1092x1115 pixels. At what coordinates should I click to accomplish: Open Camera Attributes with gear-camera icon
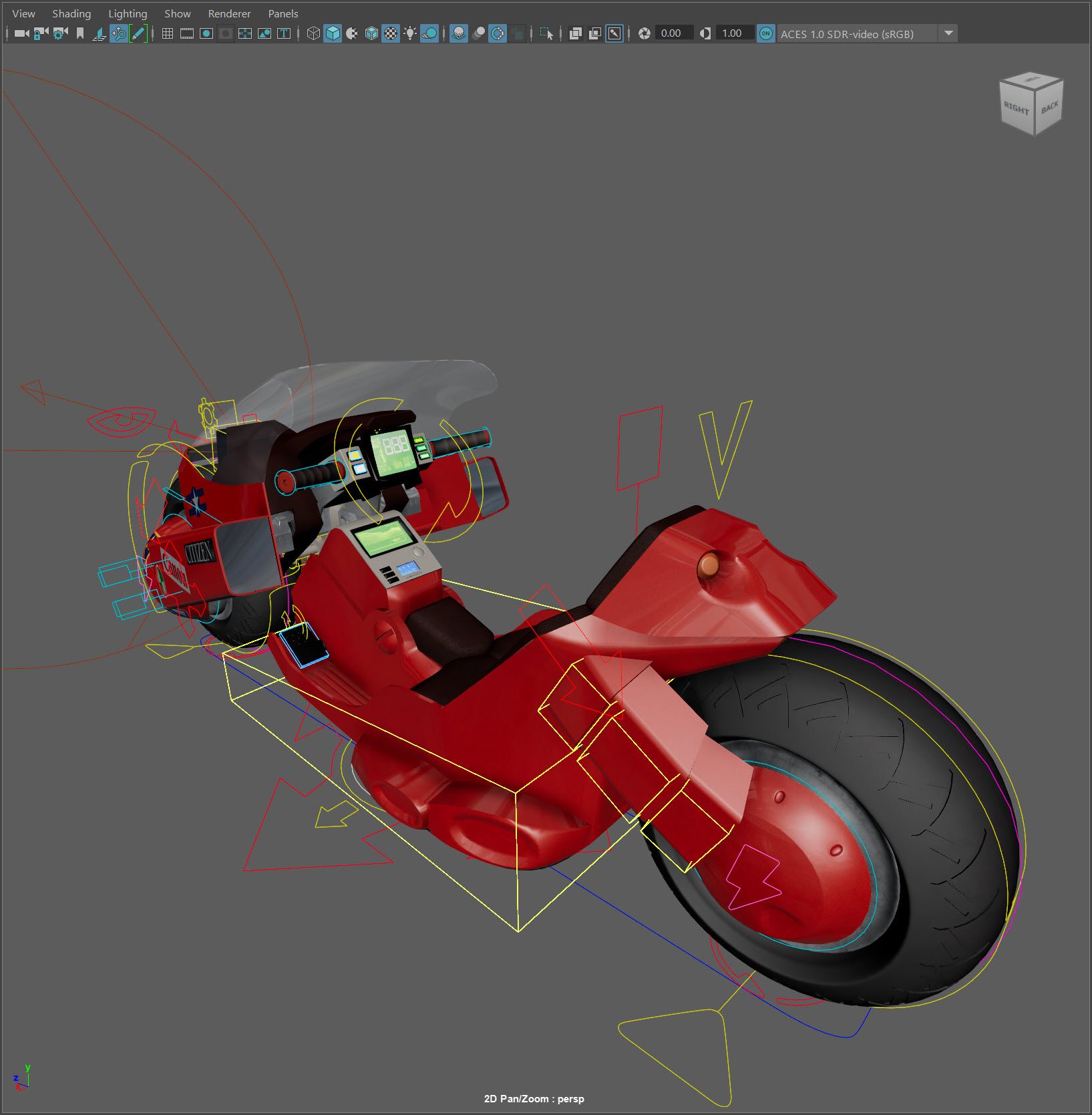coord(60,33)
